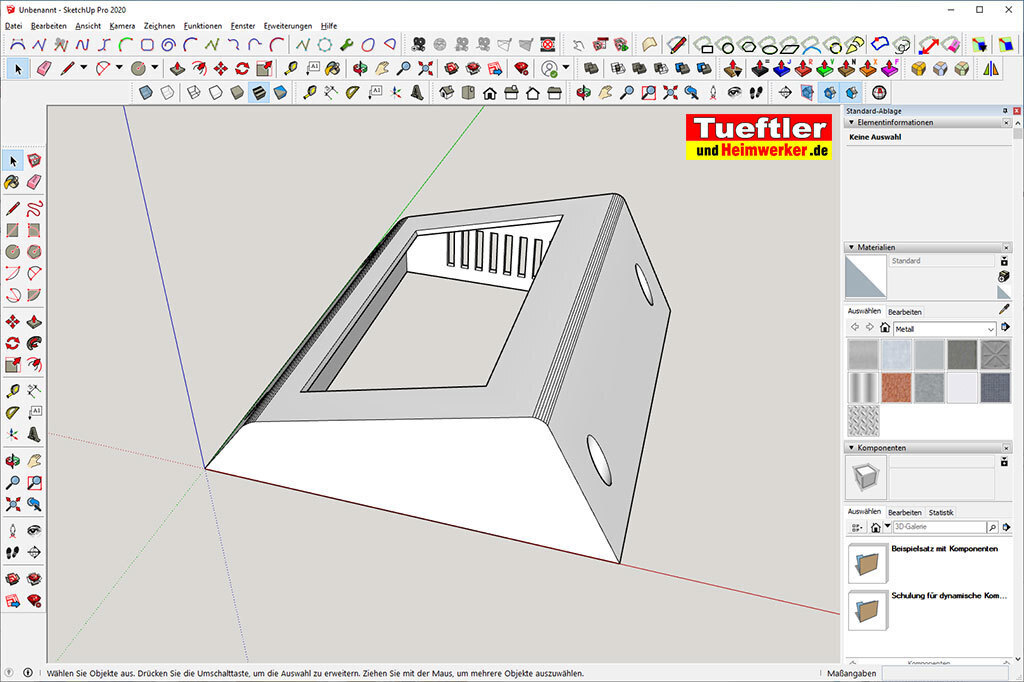1024x682 pixels.
Task: Click the eyedropper sample paint icon in Materialien
Action: pos(1004,310)
